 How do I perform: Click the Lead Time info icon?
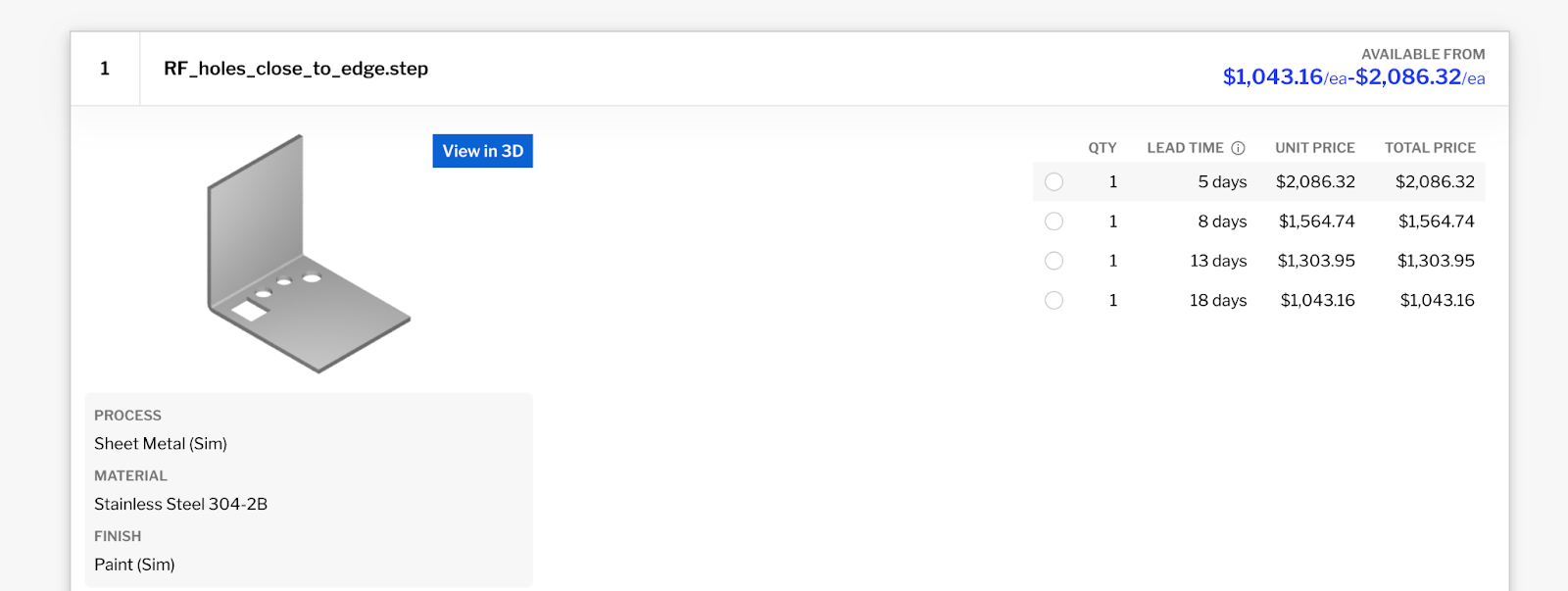point(1238,148)
